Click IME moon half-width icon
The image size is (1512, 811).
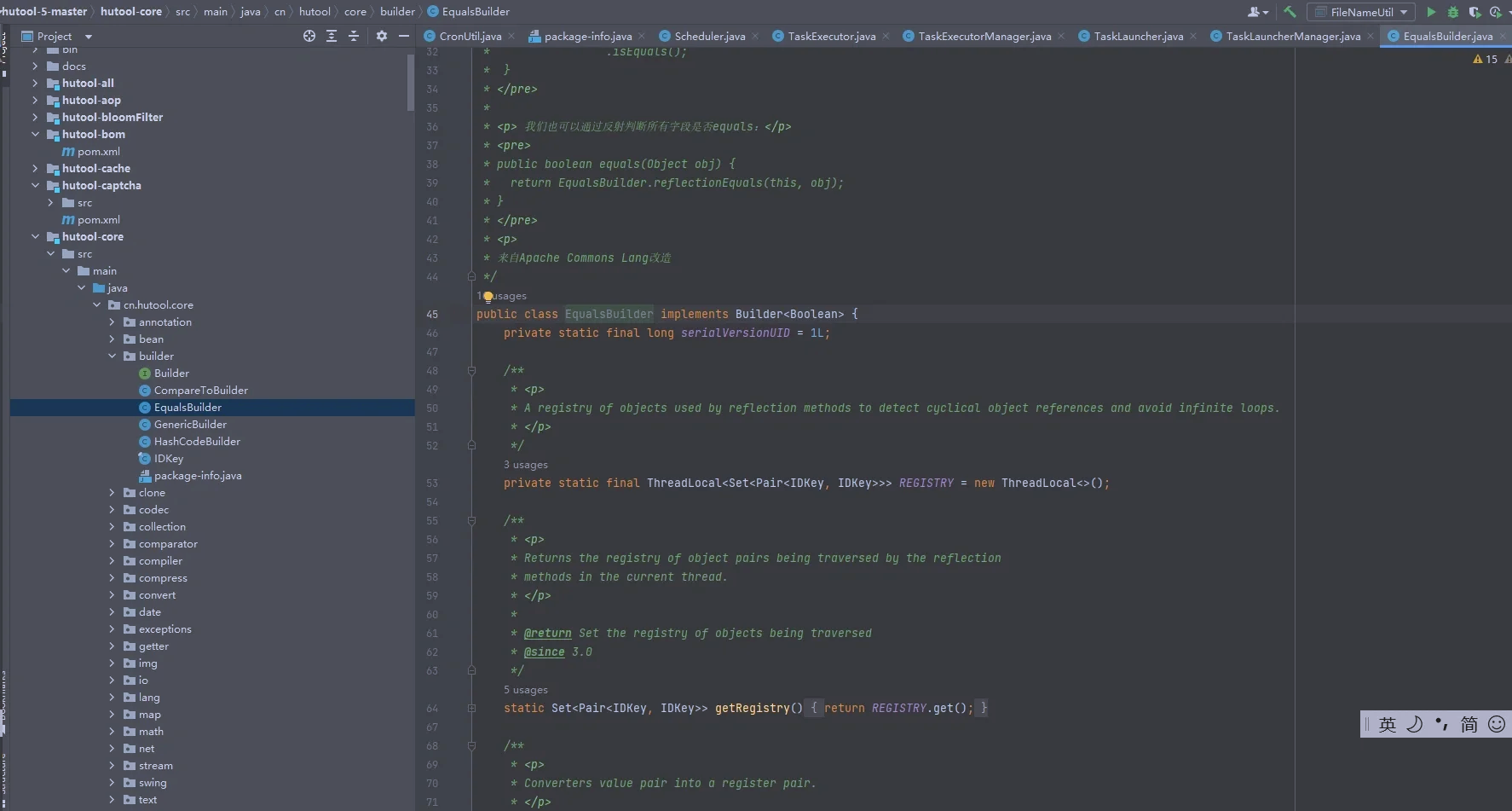1415,724
